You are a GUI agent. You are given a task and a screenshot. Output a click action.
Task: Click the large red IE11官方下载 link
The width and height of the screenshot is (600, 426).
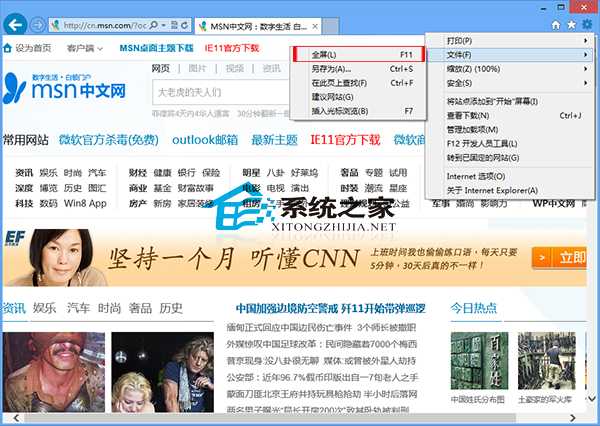coord(345,140)
